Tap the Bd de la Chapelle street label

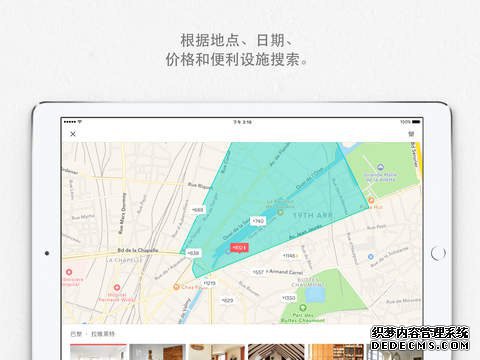[138, 250]
